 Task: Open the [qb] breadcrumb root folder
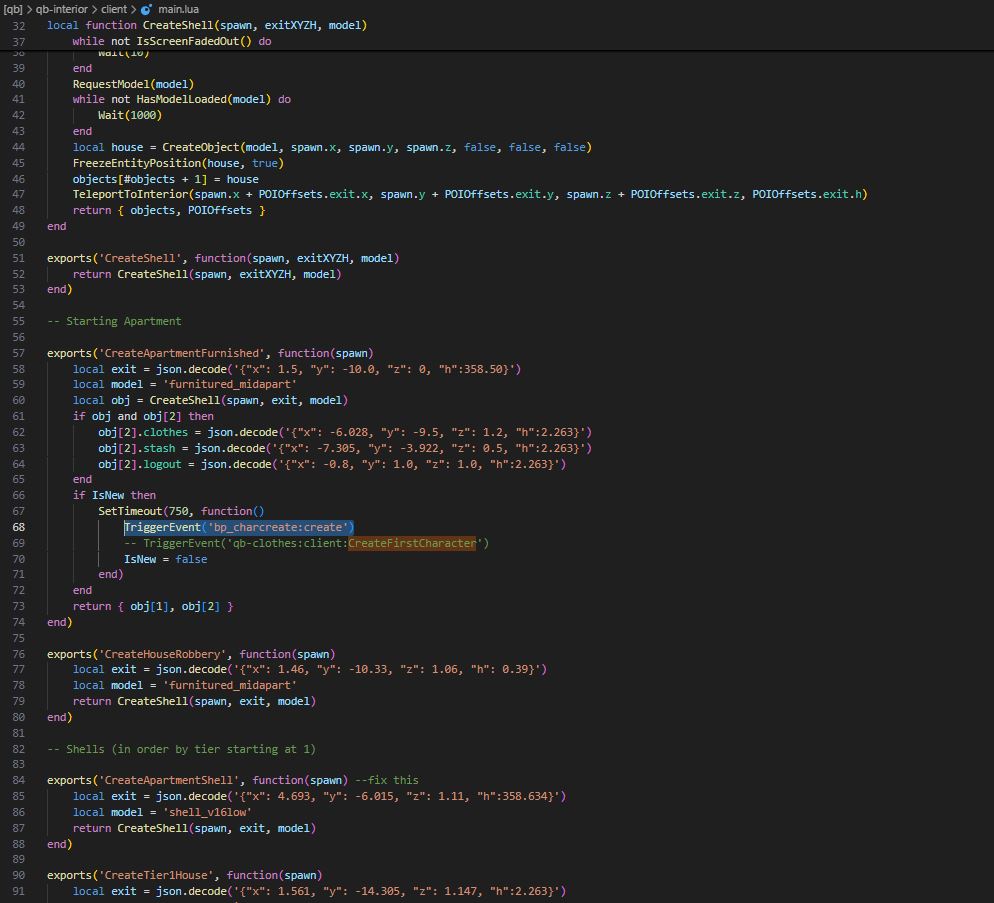click(x=14, y=9)
